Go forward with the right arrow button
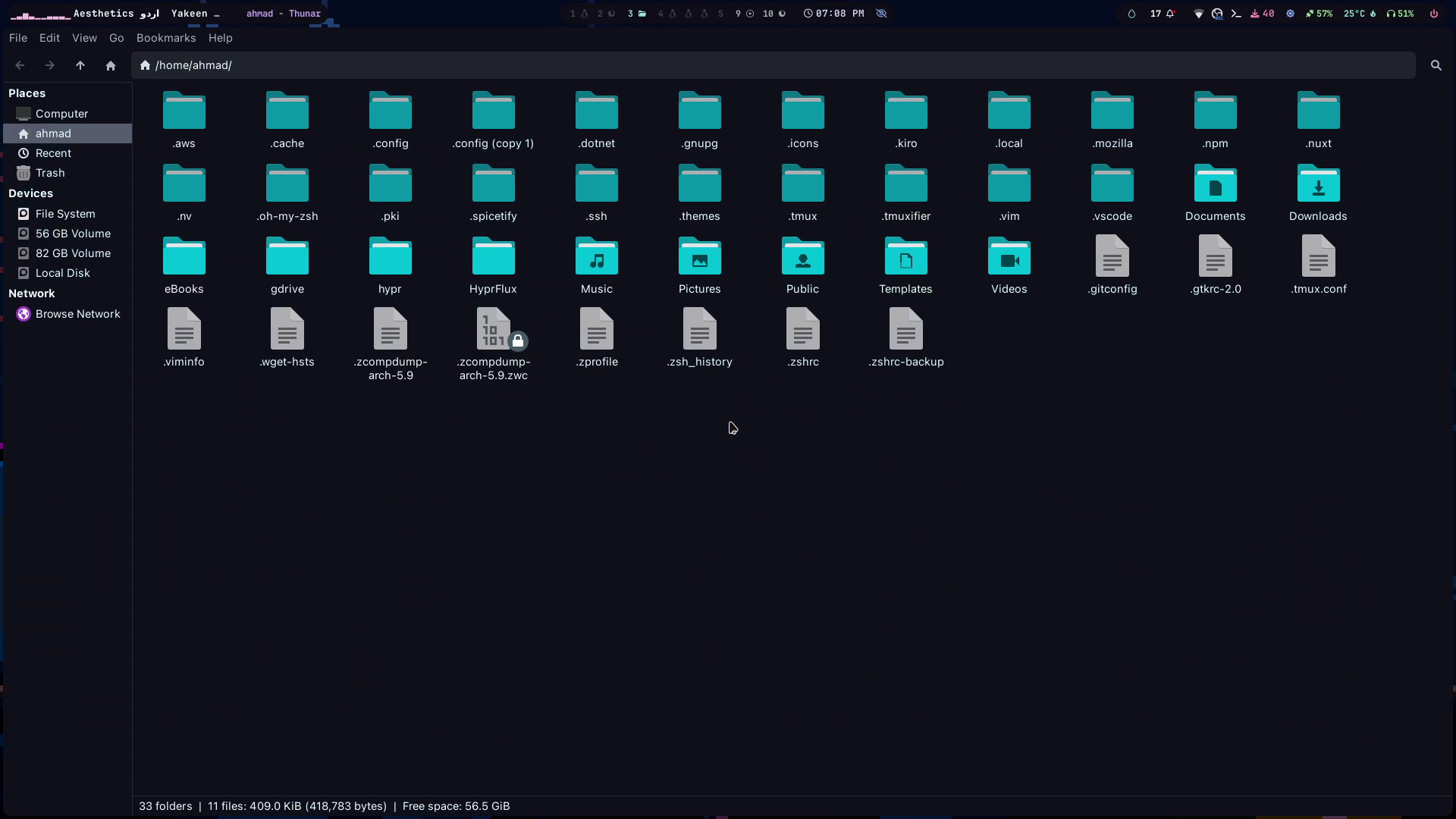This screenshot has height=819, width=1456. [x=50, y=65]
